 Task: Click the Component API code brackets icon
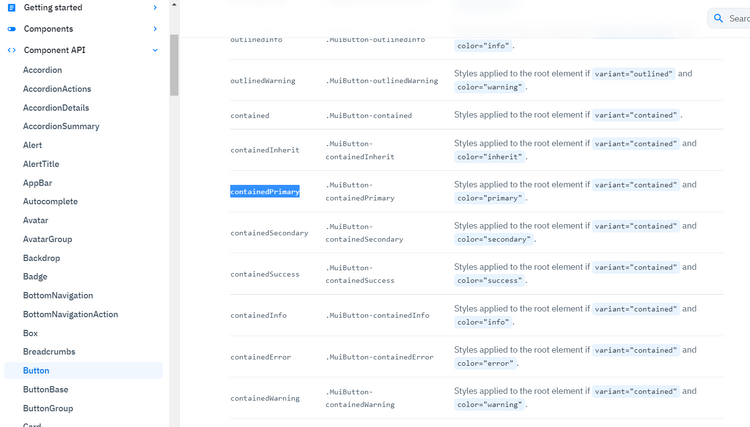pos(12,49)
